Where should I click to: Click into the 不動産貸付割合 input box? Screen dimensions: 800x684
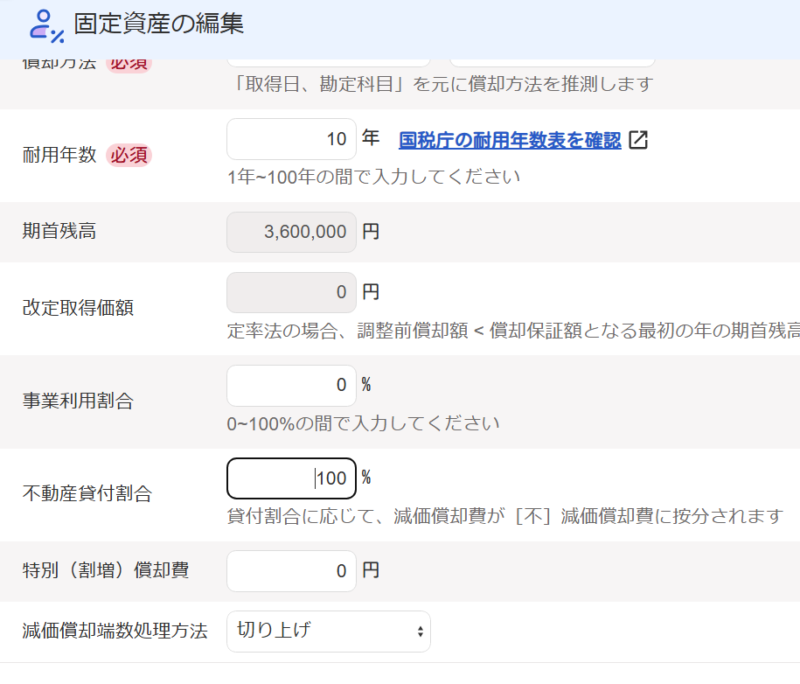(x=291, y=478)
